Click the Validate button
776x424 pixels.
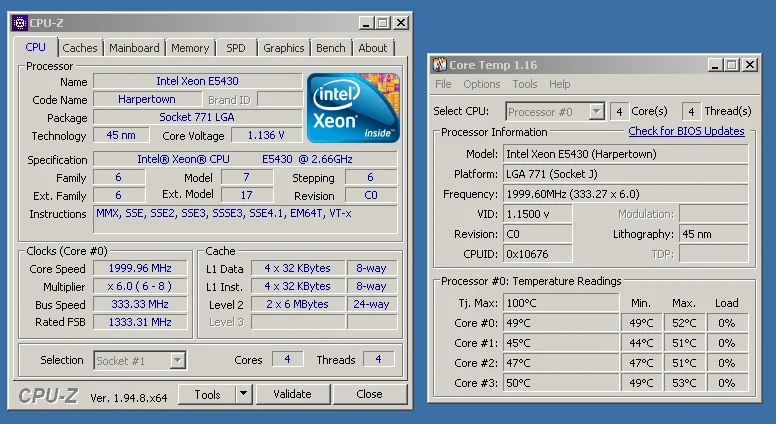tap(292, 394)
